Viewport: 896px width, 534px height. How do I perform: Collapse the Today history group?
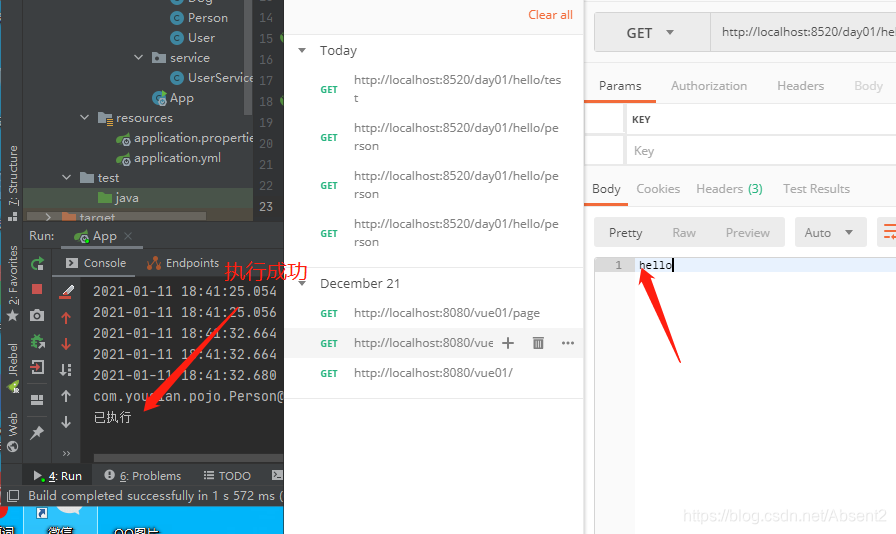coord(302,50)
